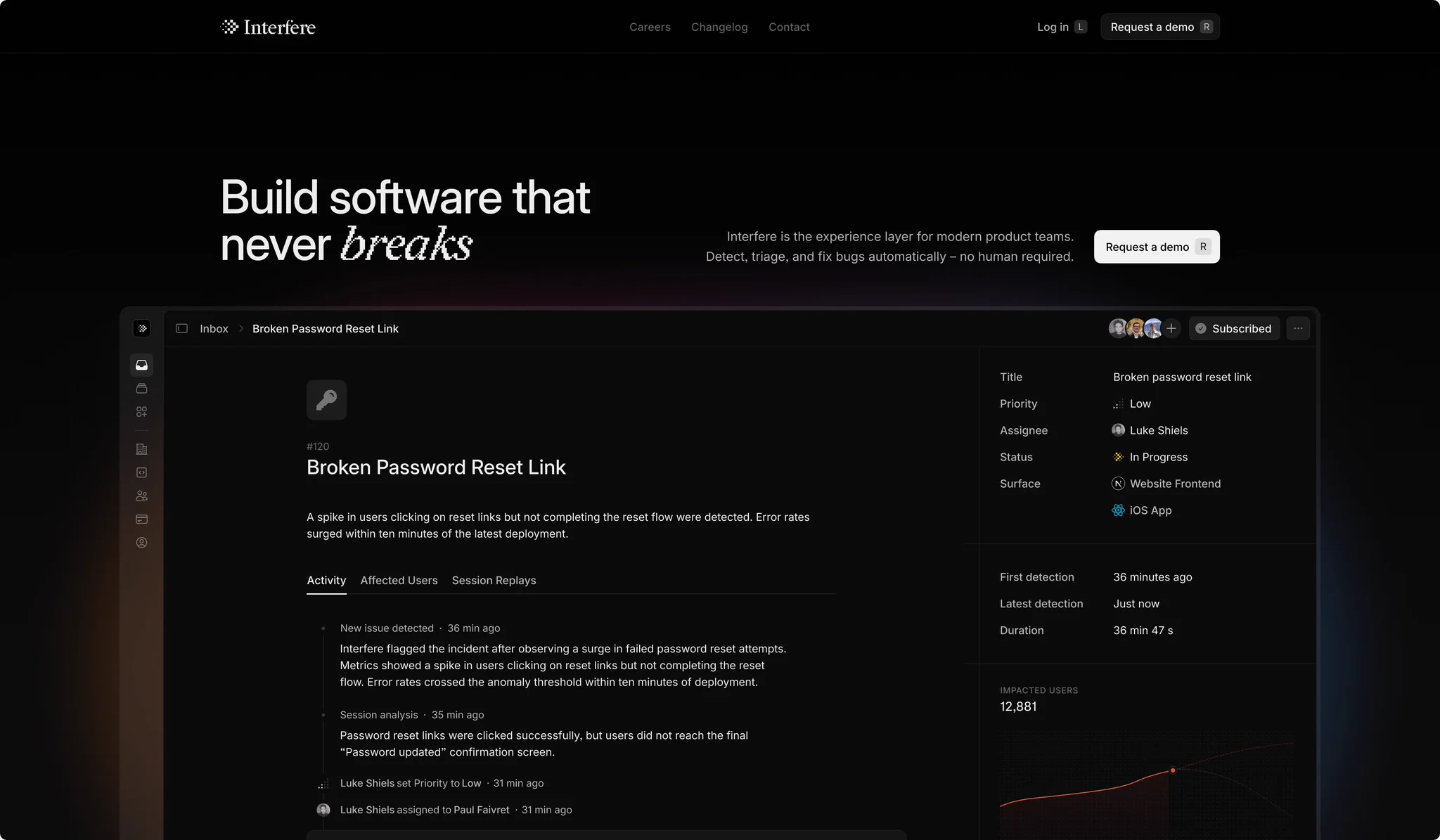Viewport: 1440px width, 840px height.
Task: Open Changelog in the top navigation
Action: (x=719, y=27)
